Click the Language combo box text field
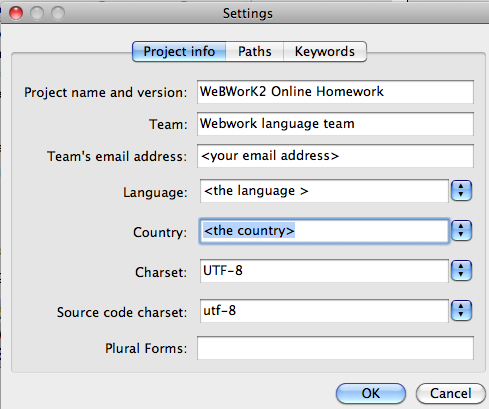 324,191
